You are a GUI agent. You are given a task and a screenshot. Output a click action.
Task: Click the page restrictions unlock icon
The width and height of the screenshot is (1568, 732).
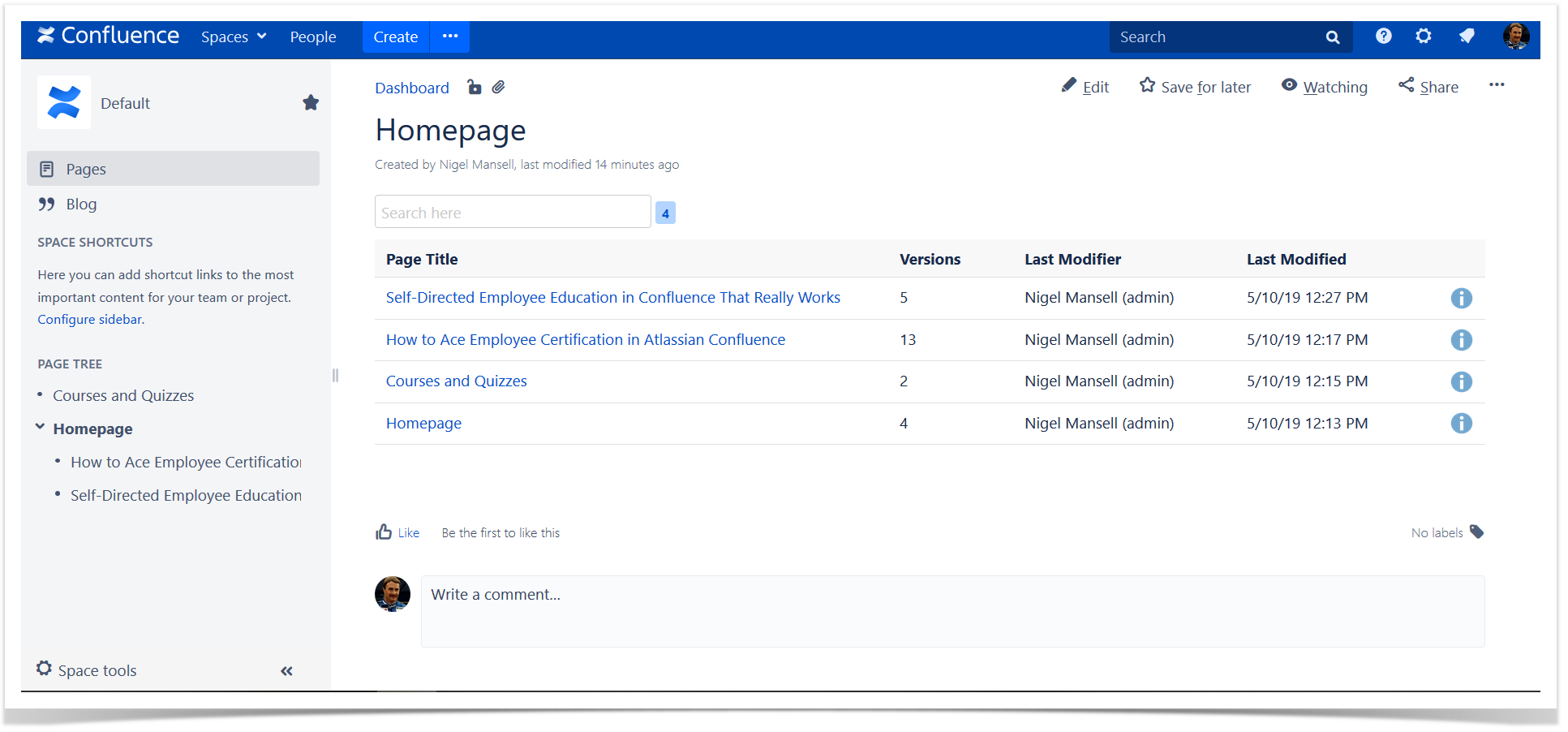475,87
